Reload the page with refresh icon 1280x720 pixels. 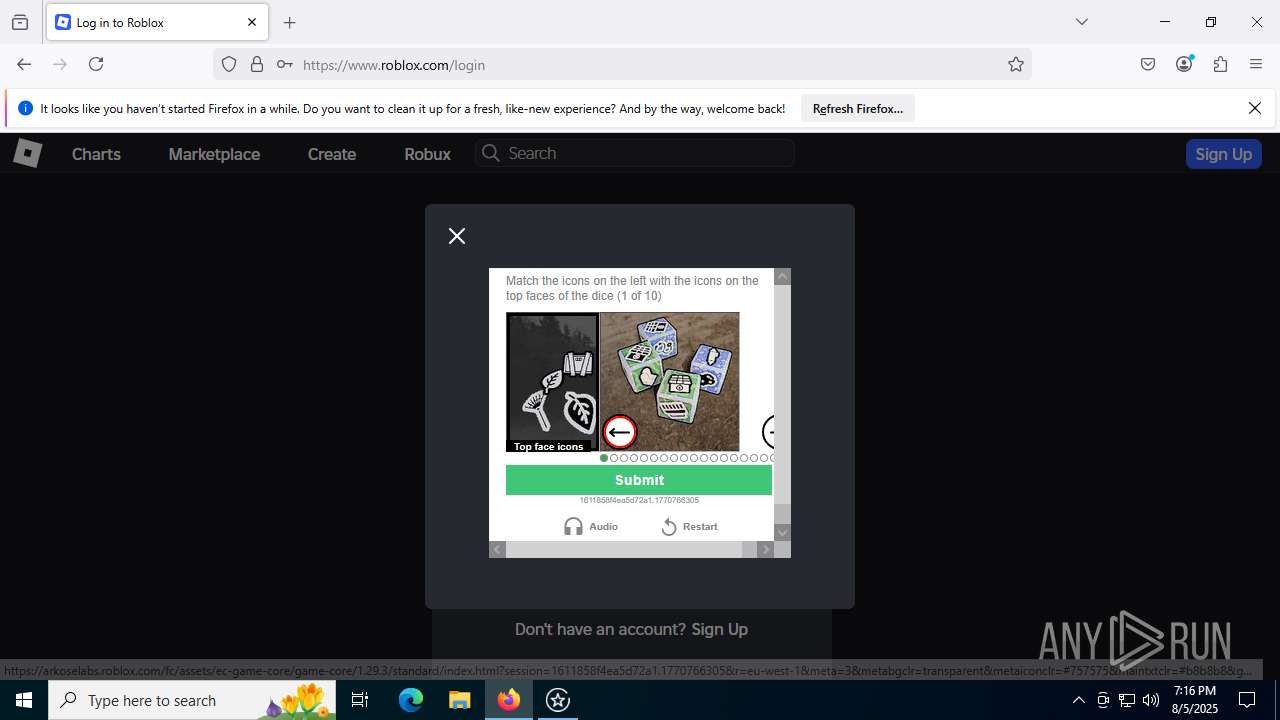tap(96, 64)
